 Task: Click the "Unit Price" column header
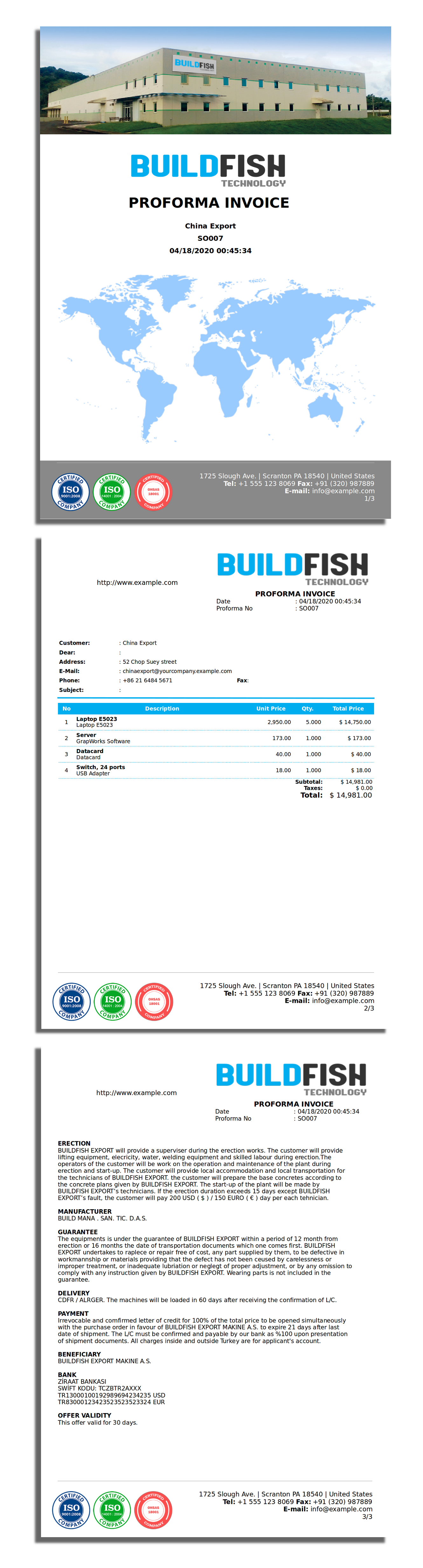click(271, 709)
